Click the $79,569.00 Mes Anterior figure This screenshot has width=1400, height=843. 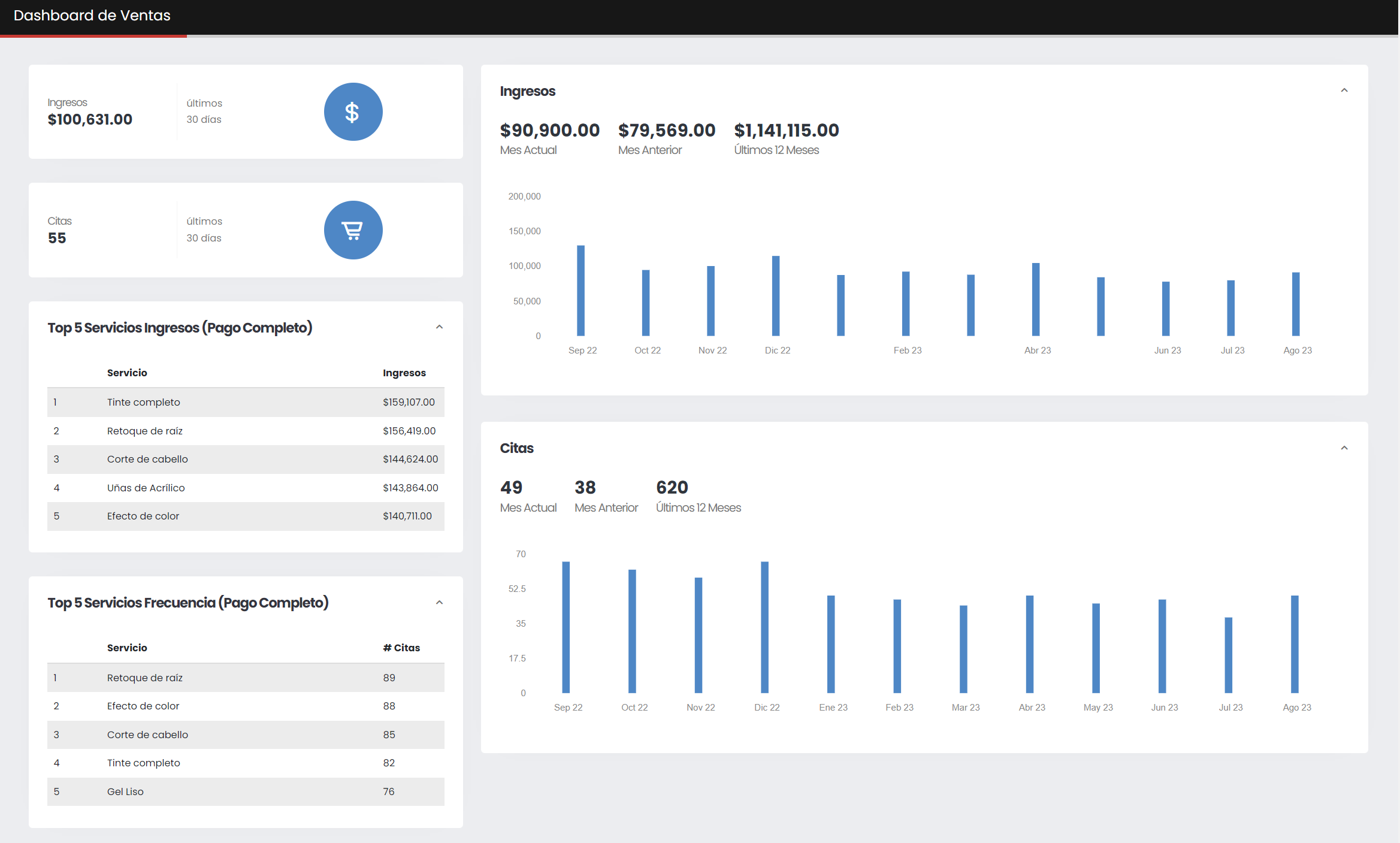(667, 130)
